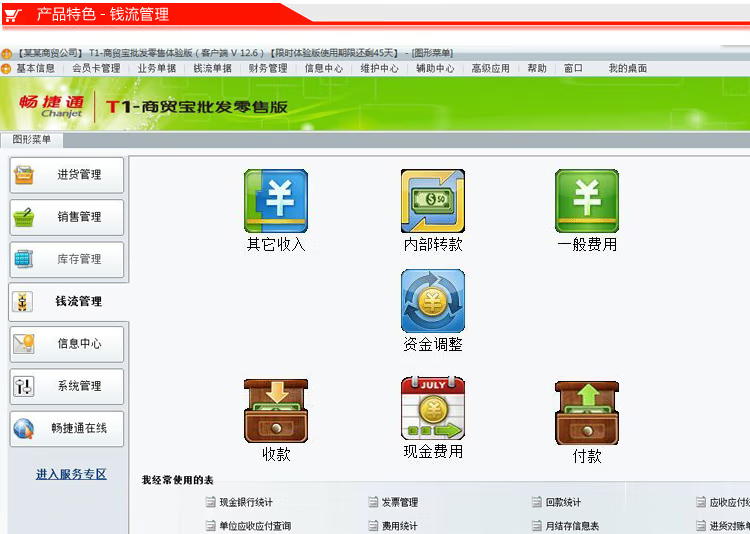
Task: Open the 钱流单据 menu
Action: (212, 68)
